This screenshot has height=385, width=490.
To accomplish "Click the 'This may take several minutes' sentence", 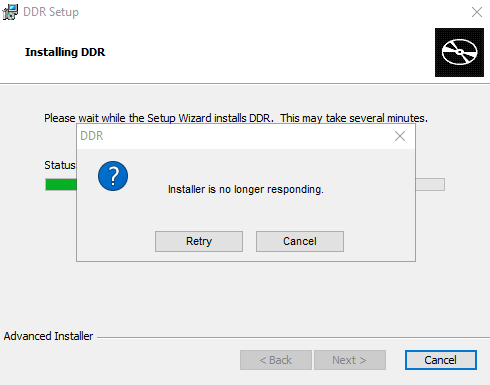I will coord(354,118).
